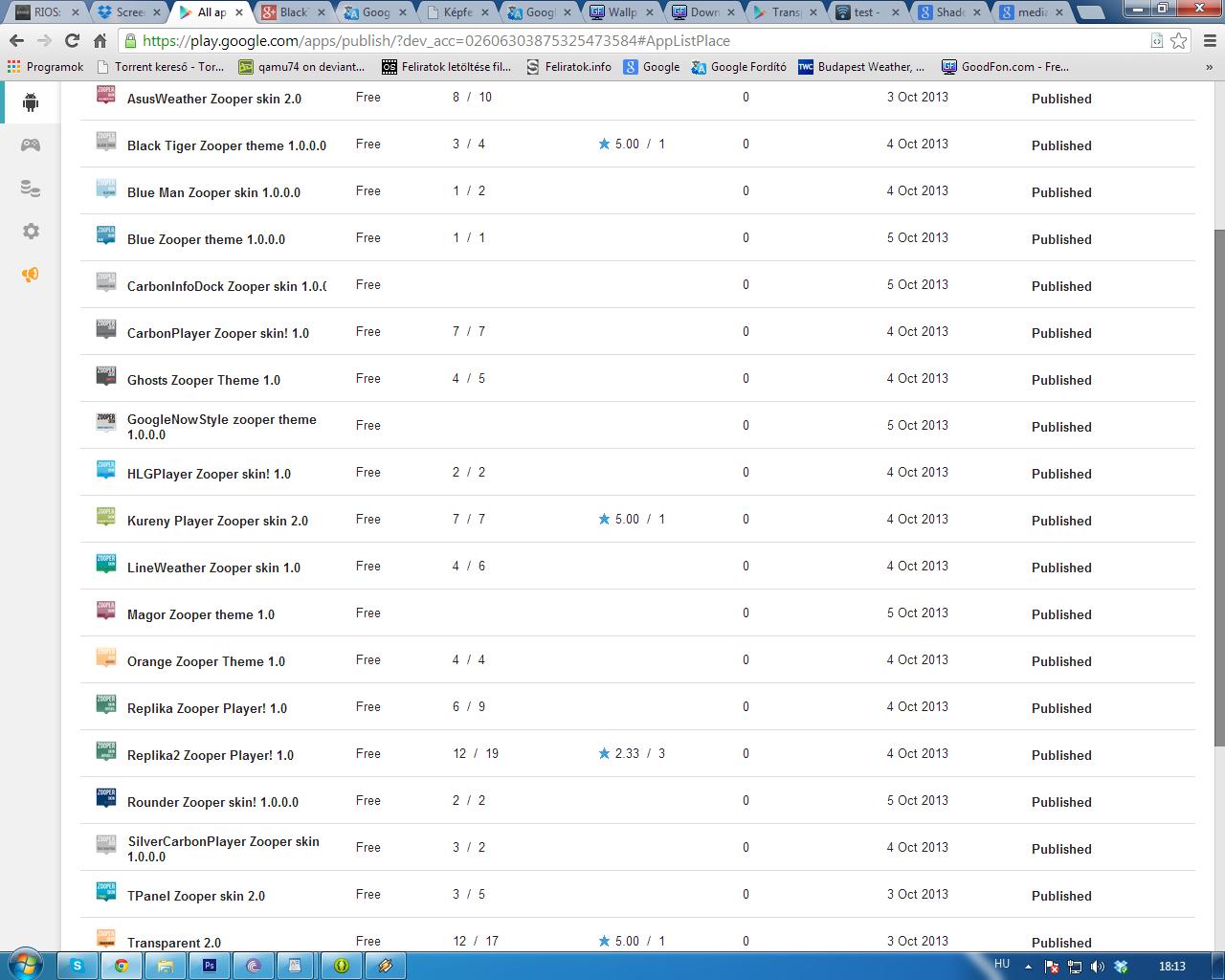1225x980 pixels.
Task: Click the AsusWeather Zooper skin app icon
Action: (x=106, y=94)
